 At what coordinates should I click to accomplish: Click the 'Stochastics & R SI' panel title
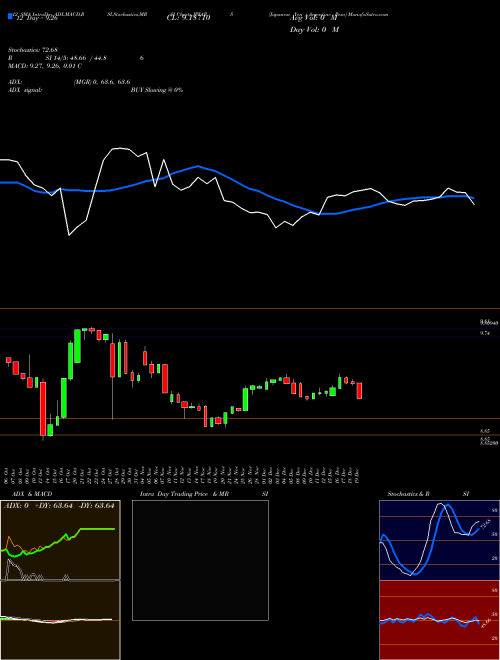(428, 494)
